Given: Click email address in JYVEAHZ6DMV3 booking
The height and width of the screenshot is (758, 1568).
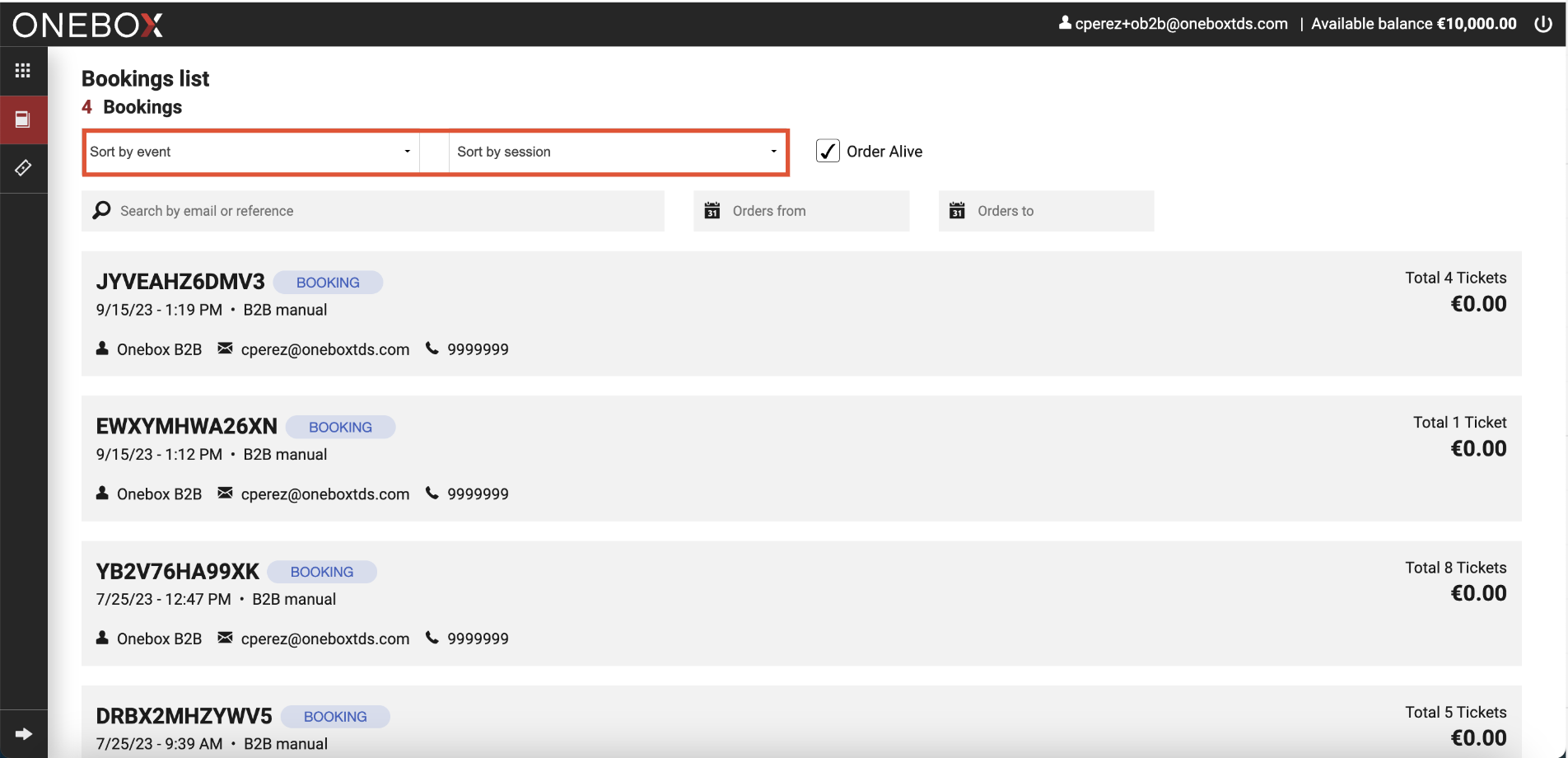Looking at the screenshot, I should (x=325, y=349).
